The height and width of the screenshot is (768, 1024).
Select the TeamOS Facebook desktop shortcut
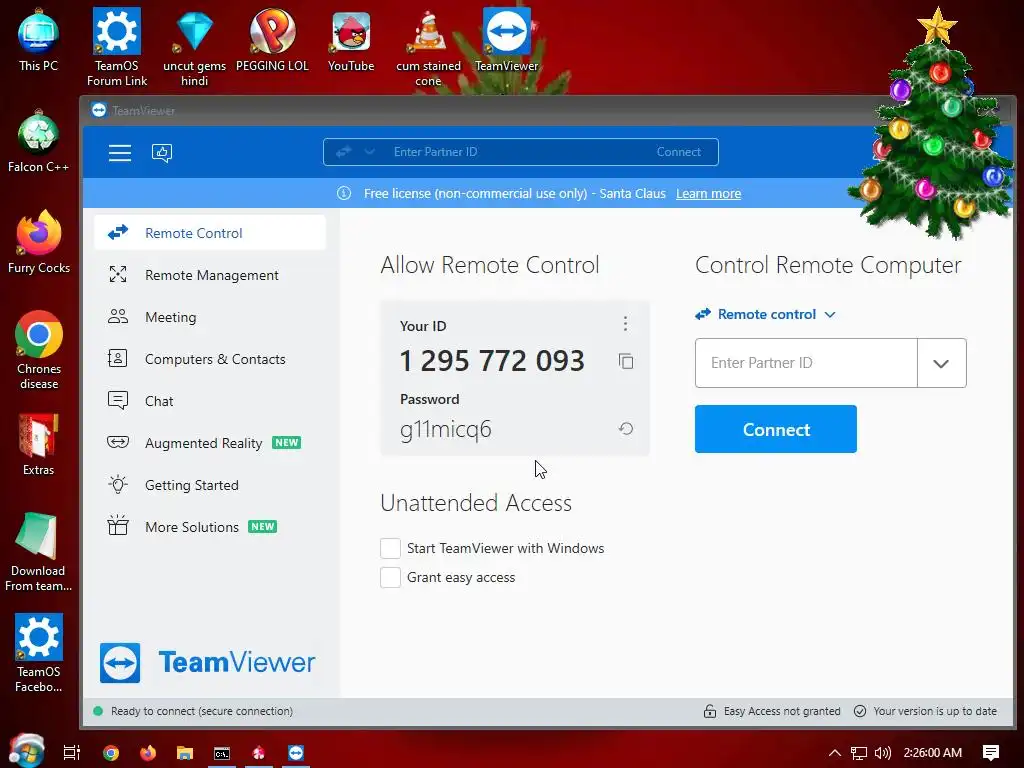pos(39,653)
